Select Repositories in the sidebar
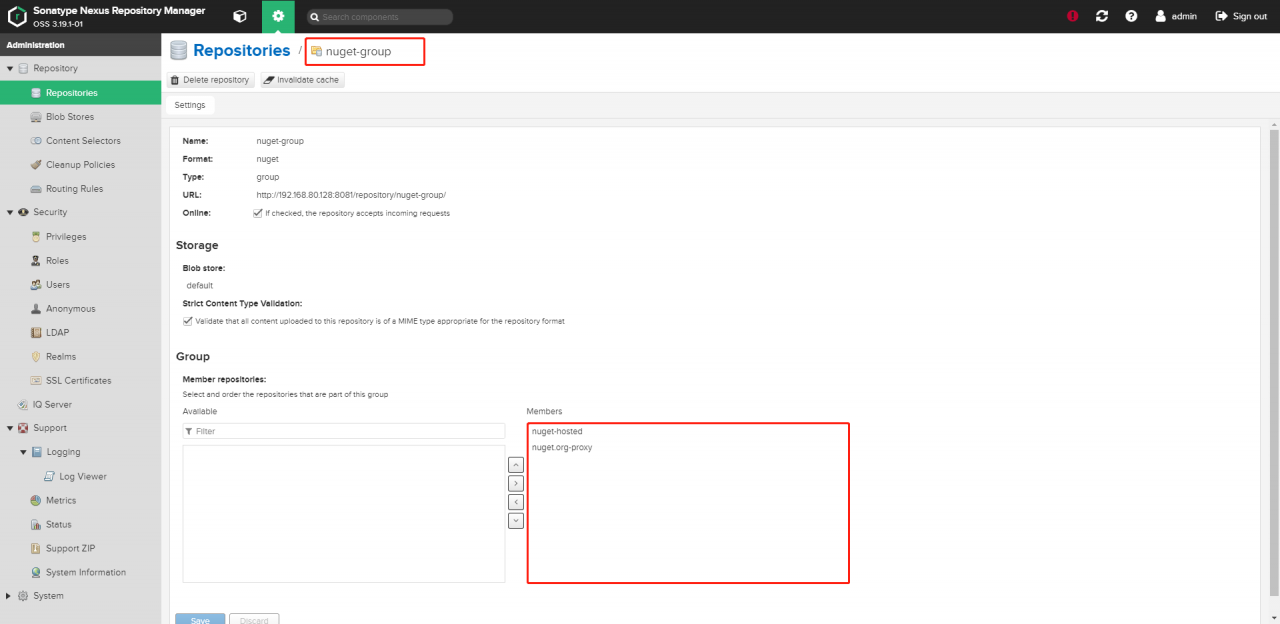Viewport: 1280px width, 624px height. (80, 93)
